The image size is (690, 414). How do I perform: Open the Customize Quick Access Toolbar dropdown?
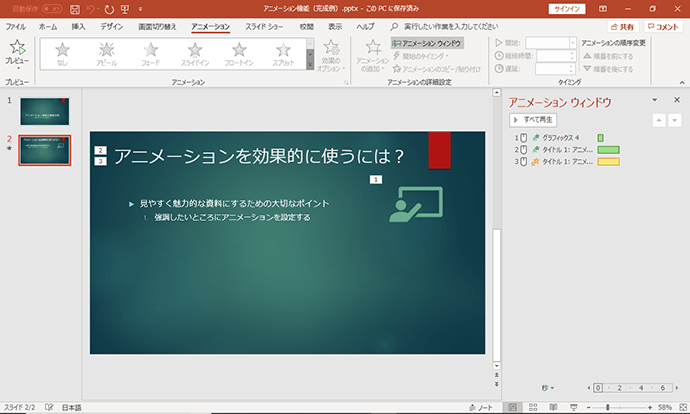coord(140,9)
